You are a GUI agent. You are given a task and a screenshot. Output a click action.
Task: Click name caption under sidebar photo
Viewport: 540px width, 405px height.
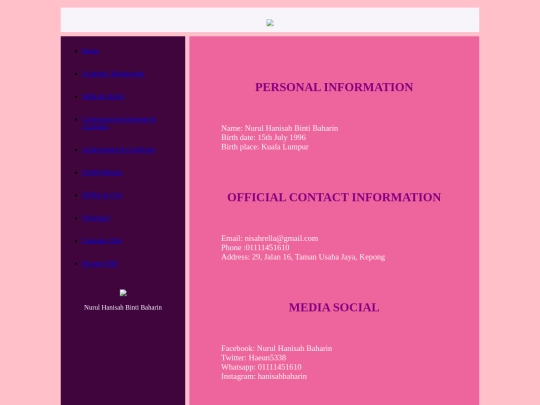123,308
